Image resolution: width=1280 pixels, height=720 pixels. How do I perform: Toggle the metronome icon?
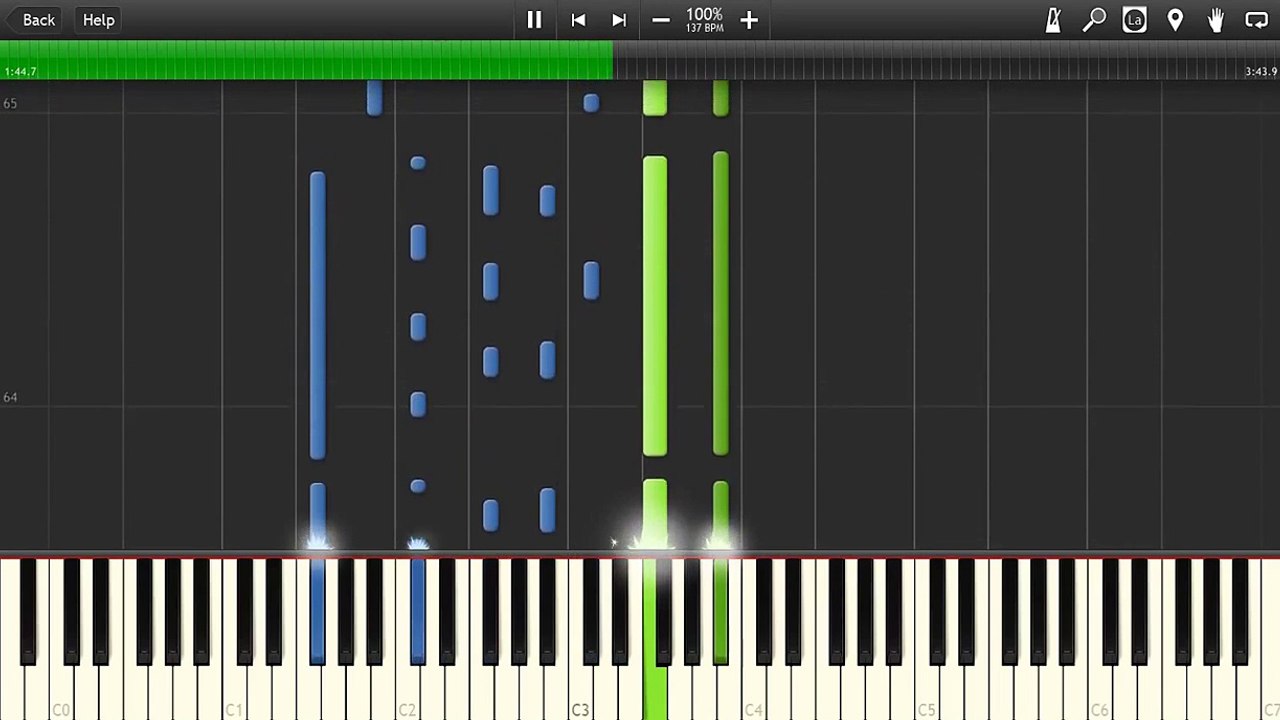click(1053, 20)
